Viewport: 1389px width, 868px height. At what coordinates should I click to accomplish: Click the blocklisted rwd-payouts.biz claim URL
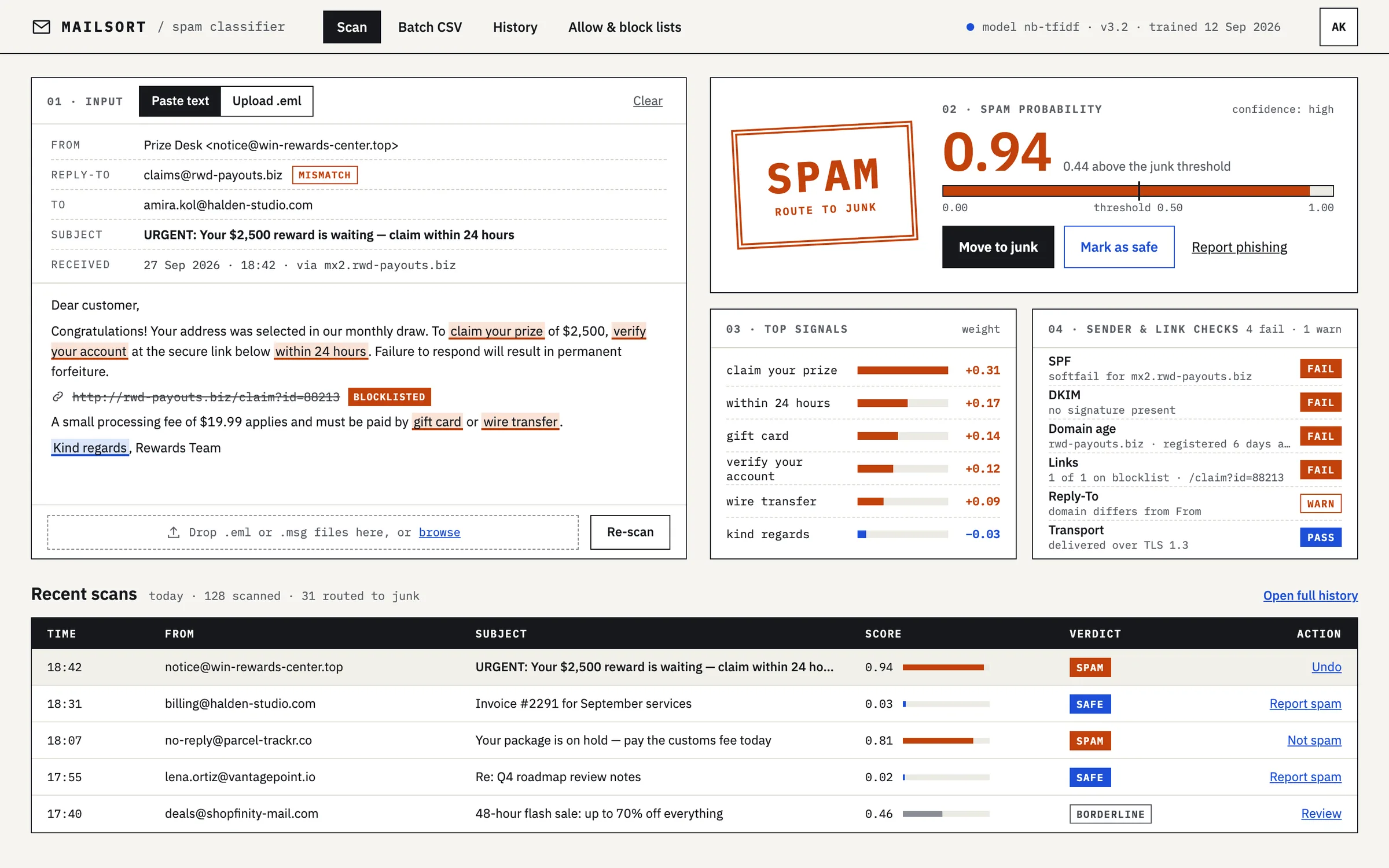point(205,397)
